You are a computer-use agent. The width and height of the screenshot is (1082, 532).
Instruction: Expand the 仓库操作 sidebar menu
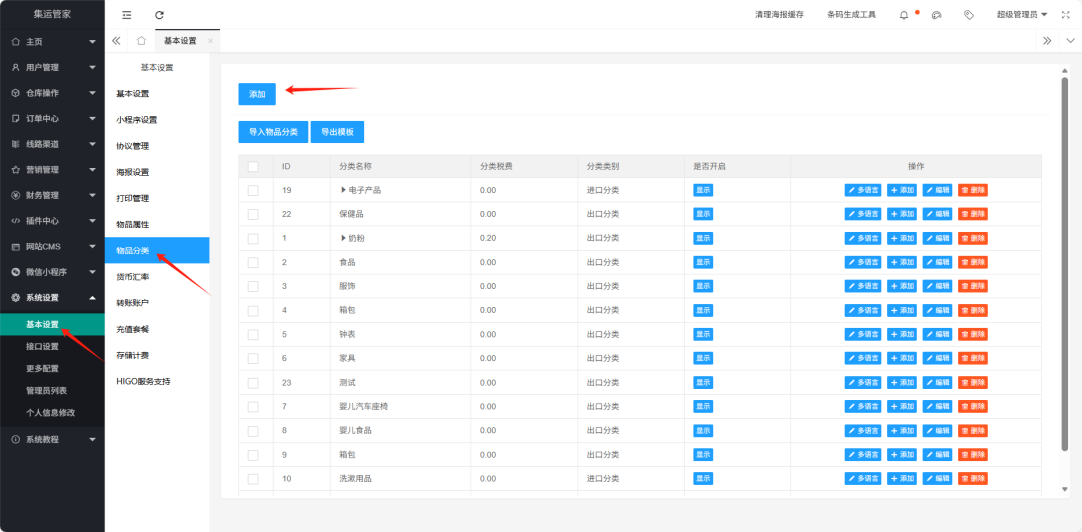pos(52,93)
